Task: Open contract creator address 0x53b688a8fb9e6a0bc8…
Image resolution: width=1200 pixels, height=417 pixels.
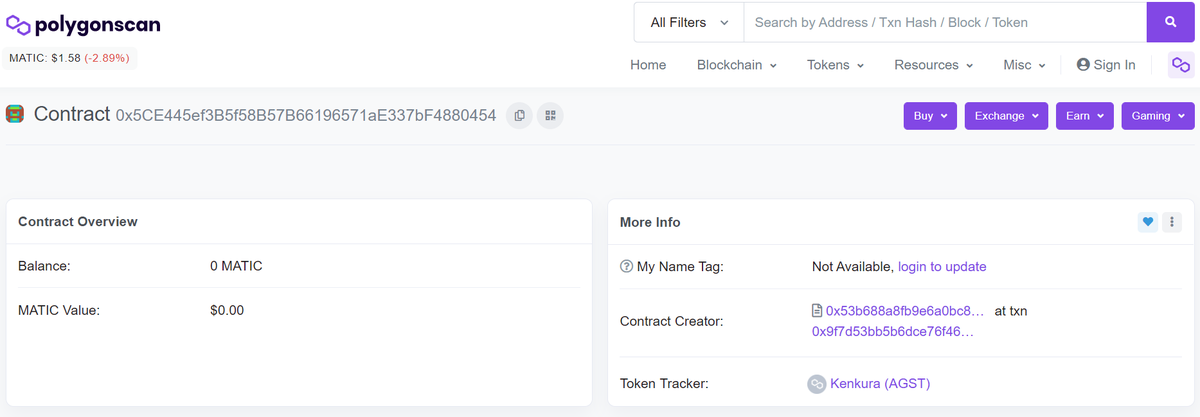Action: click(905, 311)
